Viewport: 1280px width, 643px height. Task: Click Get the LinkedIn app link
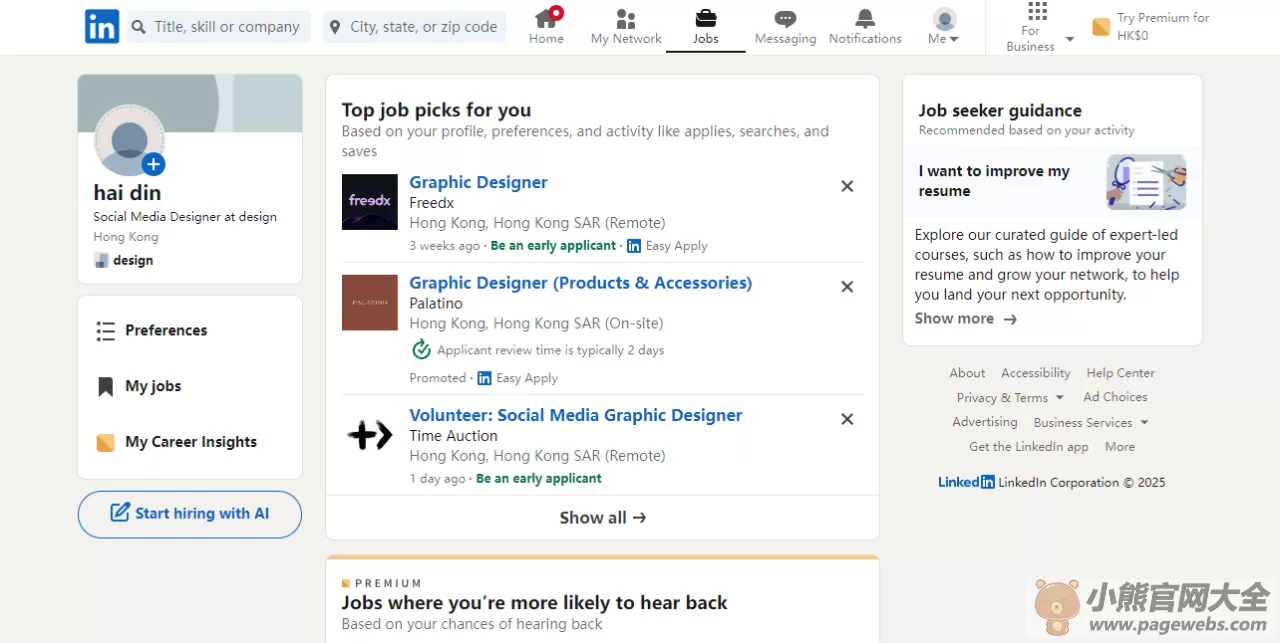1029,447
